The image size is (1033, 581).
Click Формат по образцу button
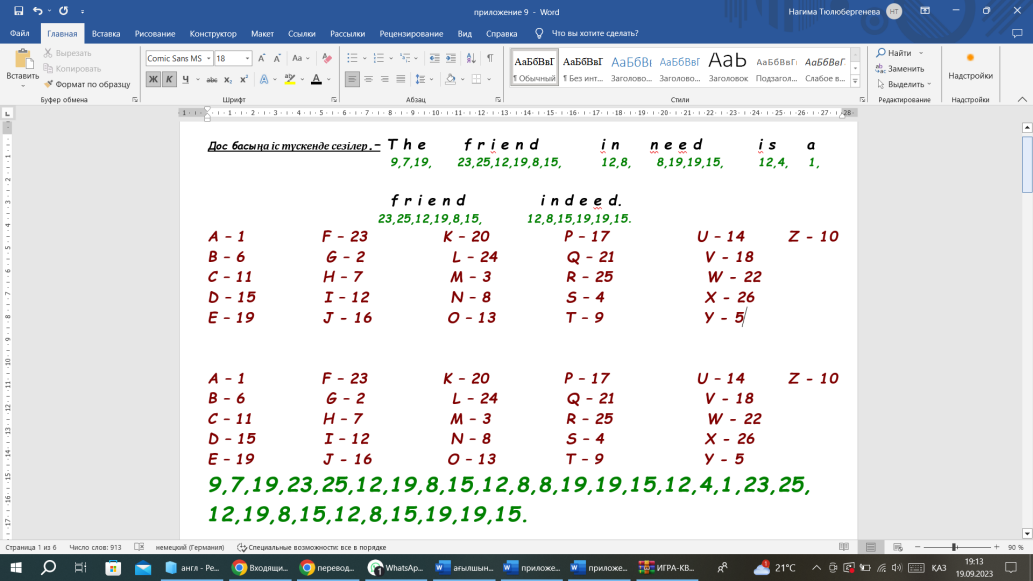(x=87, y=84)
